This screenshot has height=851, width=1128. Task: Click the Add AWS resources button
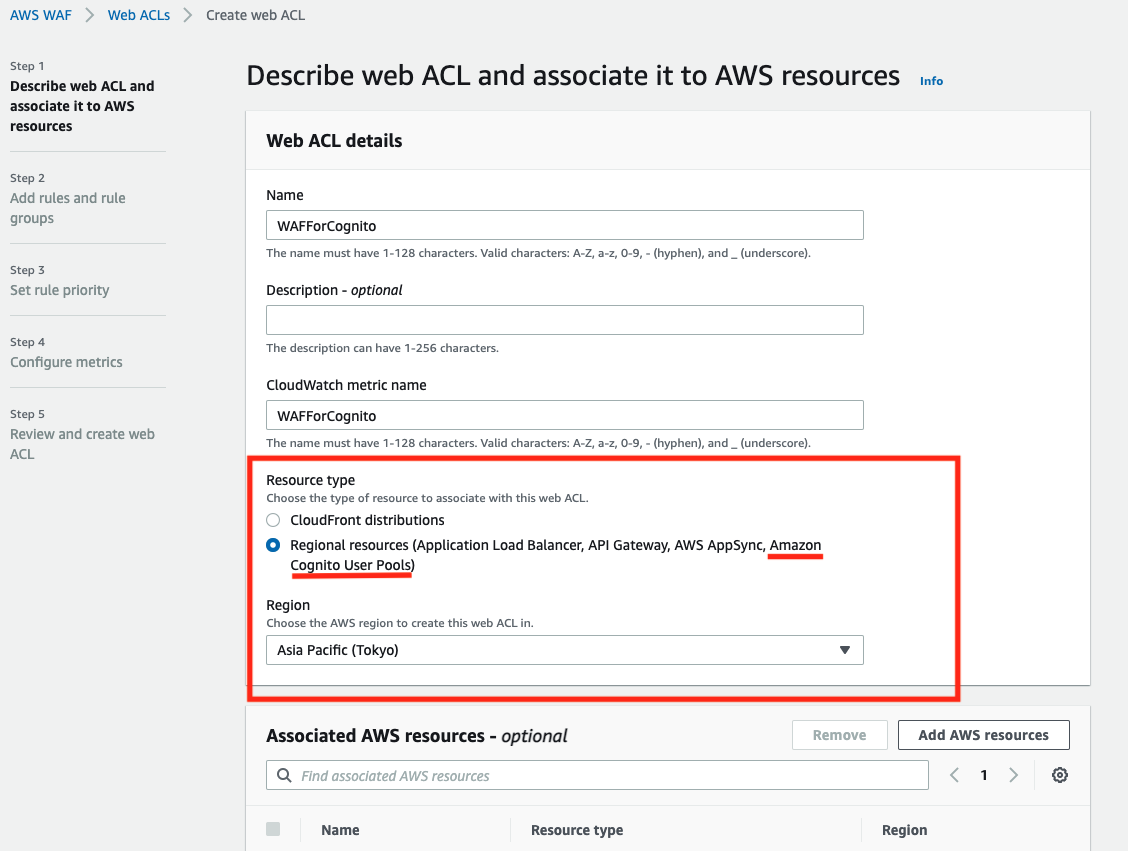[x=983, y=734]
